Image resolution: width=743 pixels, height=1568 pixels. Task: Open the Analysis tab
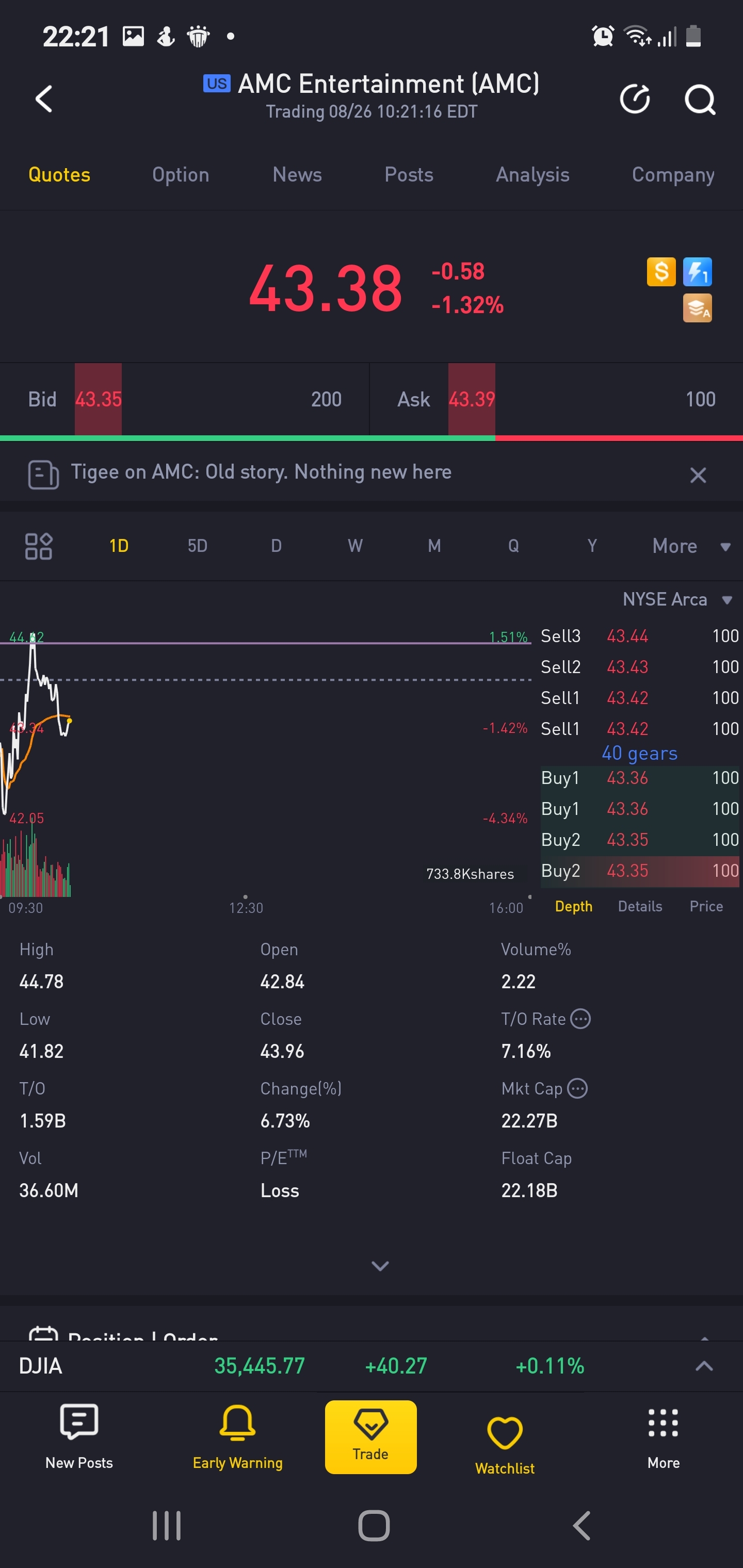532,175
